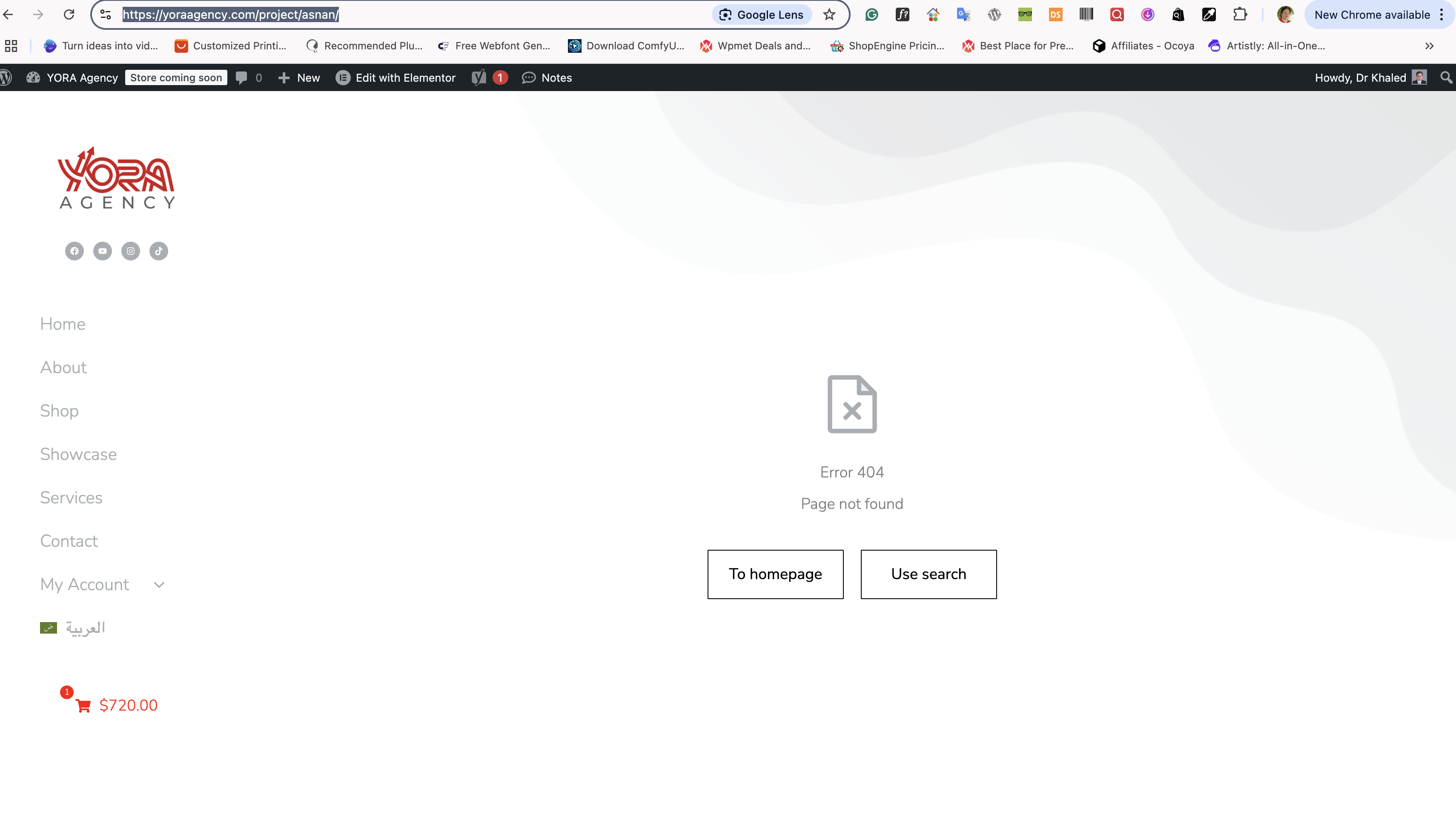
Task: Open Chrome three-dot menu
Action: (x=1442, y=14)
